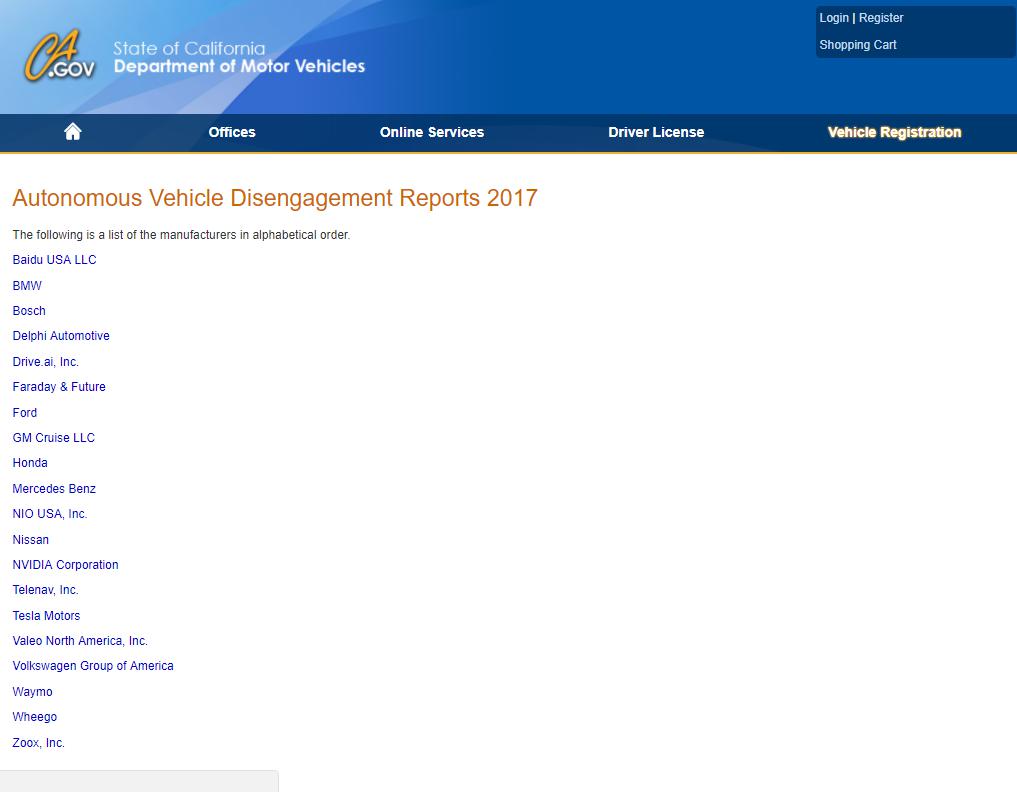Open GM Cruise LLC report
The height and width of the screenshot is (792, 1017).
pyautogui.click(x=54, y=438)
